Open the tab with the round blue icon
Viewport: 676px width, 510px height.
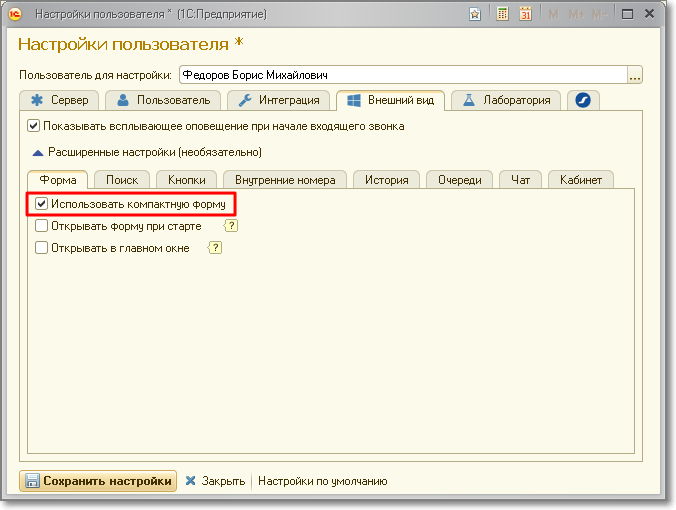(x=583, y=100)
